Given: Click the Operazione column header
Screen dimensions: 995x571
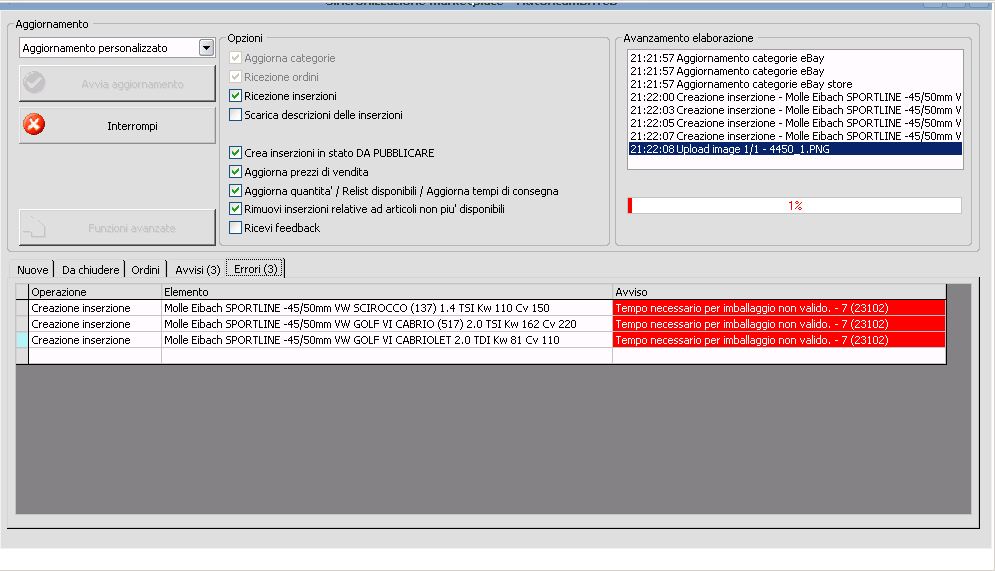Looking at the screenshot, I should tap(95, 292).
